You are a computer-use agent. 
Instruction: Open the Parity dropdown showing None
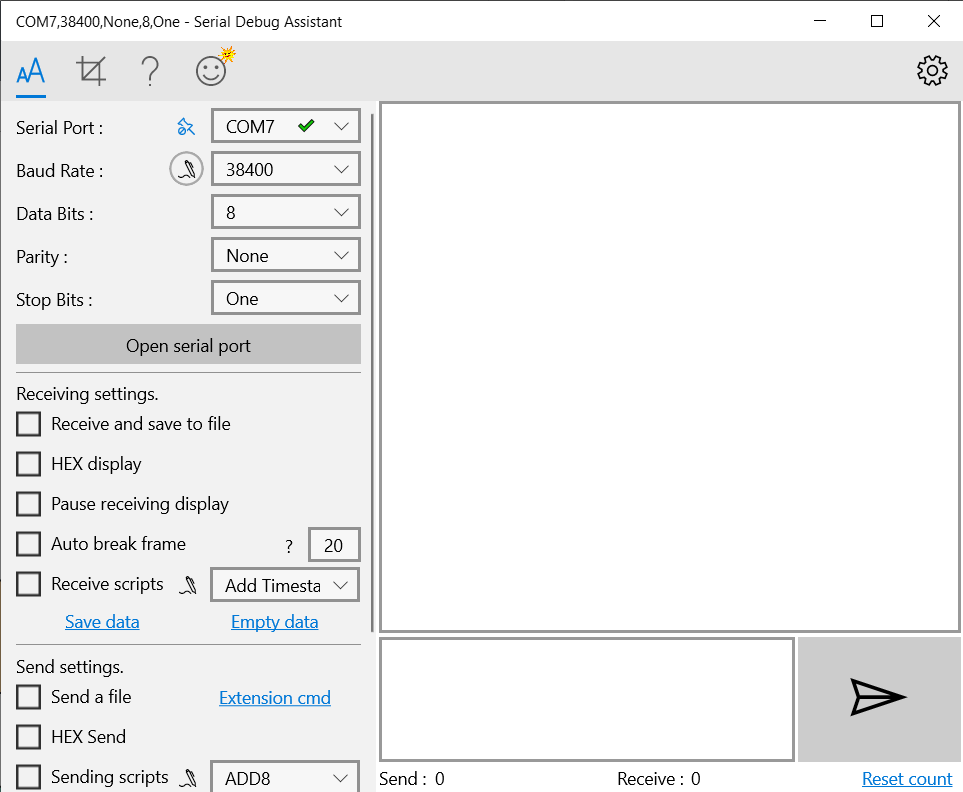(x=286, y=255)
